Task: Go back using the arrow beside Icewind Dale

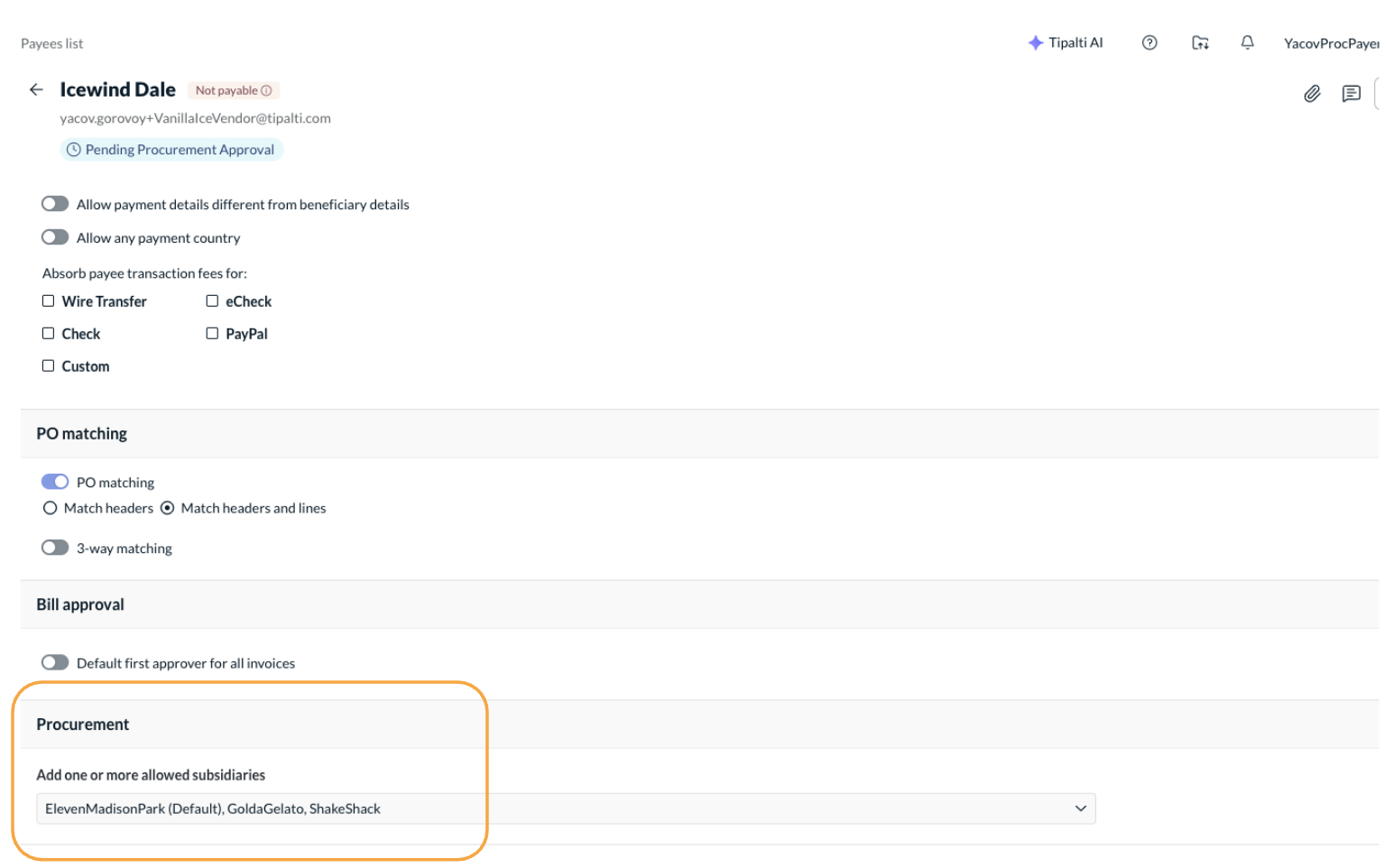Action: tap(36, 89)
